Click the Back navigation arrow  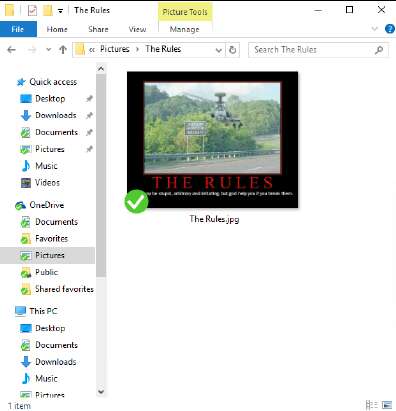pyautogui.click(x=11, y=50)
